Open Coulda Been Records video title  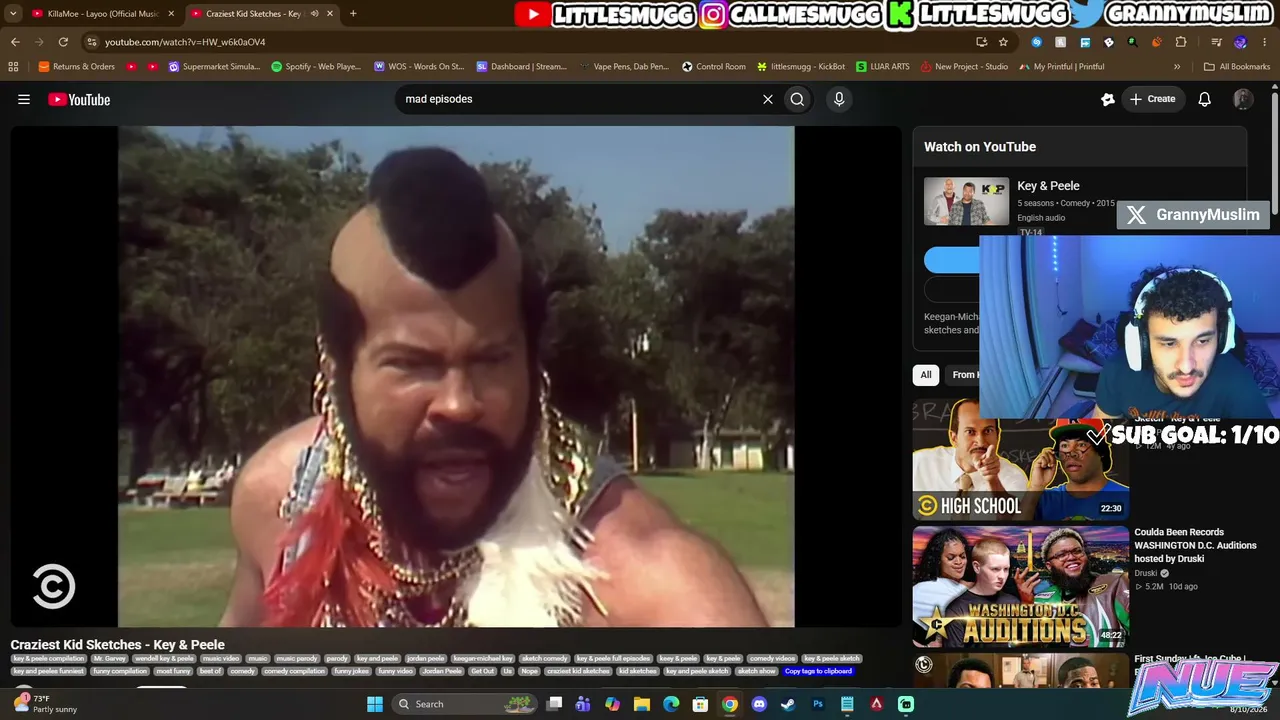click(1195, 545)
